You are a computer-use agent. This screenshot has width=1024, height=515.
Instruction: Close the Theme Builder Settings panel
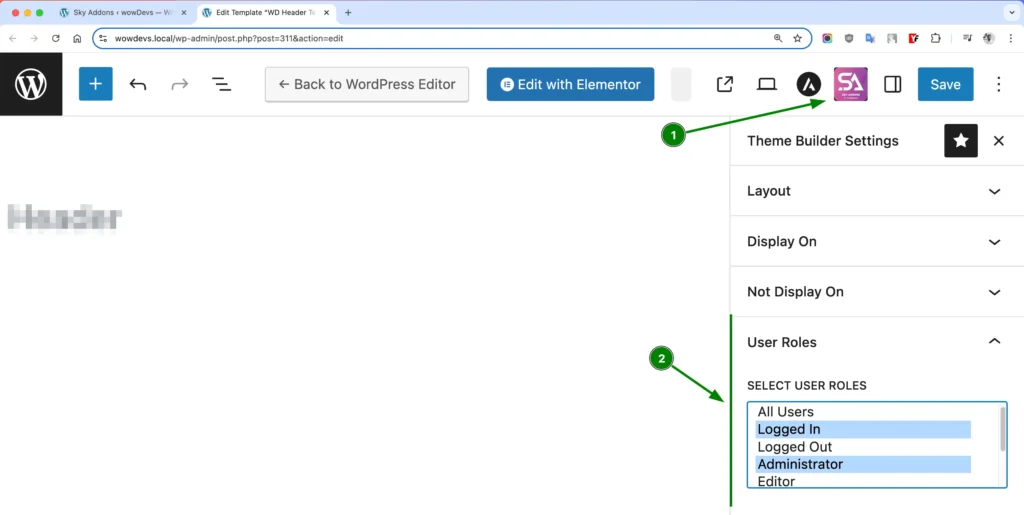click(999, 140)
